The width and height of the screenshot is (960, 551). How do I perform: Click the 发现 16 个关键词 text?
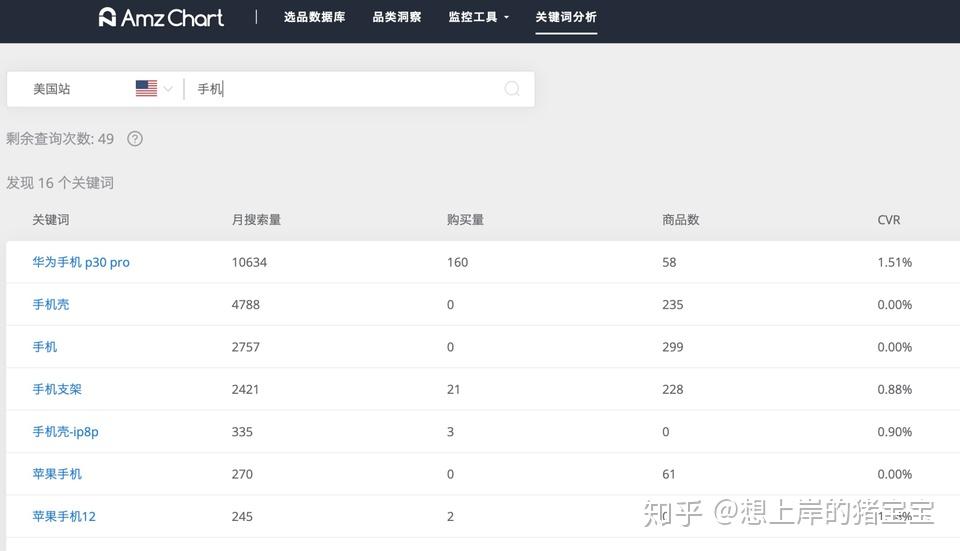point(60,182)
